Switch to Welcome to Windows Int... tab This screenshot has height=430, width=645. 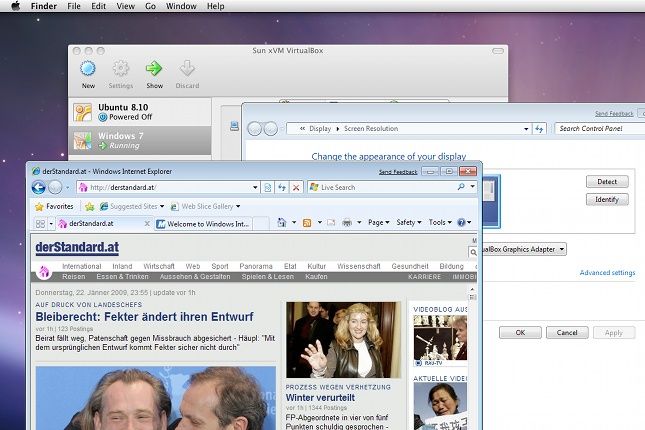(x=204, y=224)
